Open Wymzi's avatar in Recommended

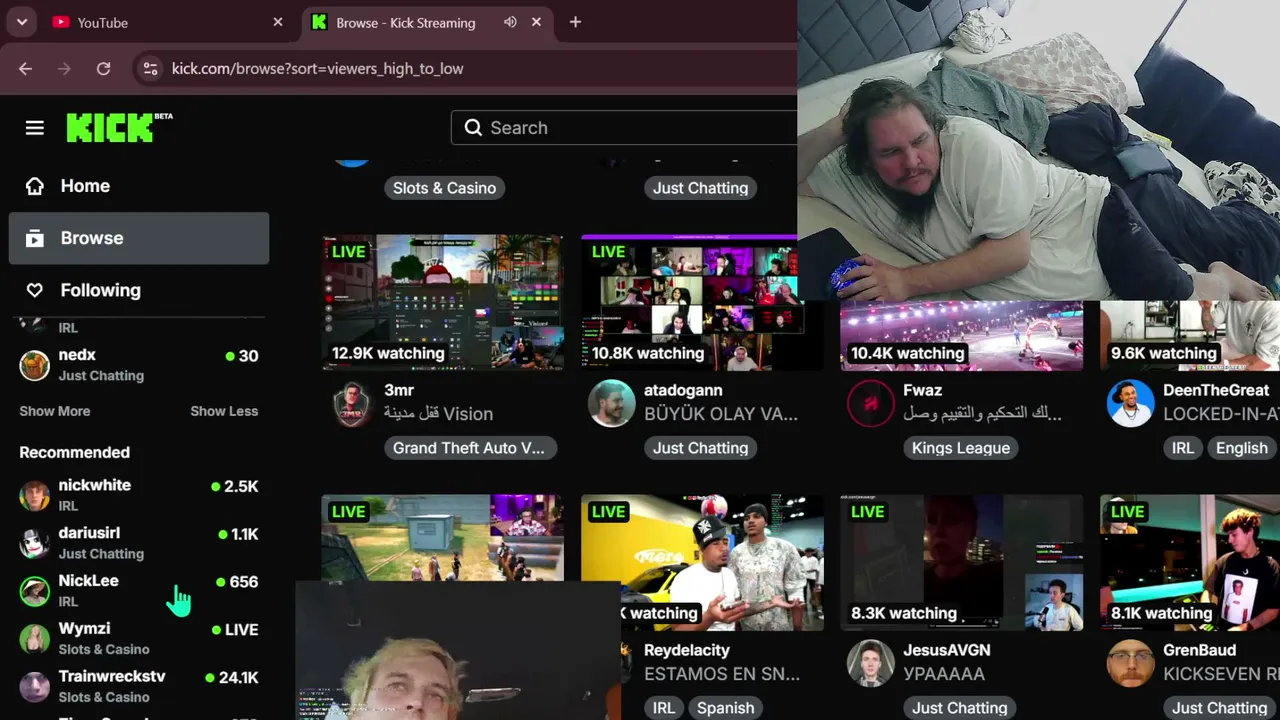[35, 639]
